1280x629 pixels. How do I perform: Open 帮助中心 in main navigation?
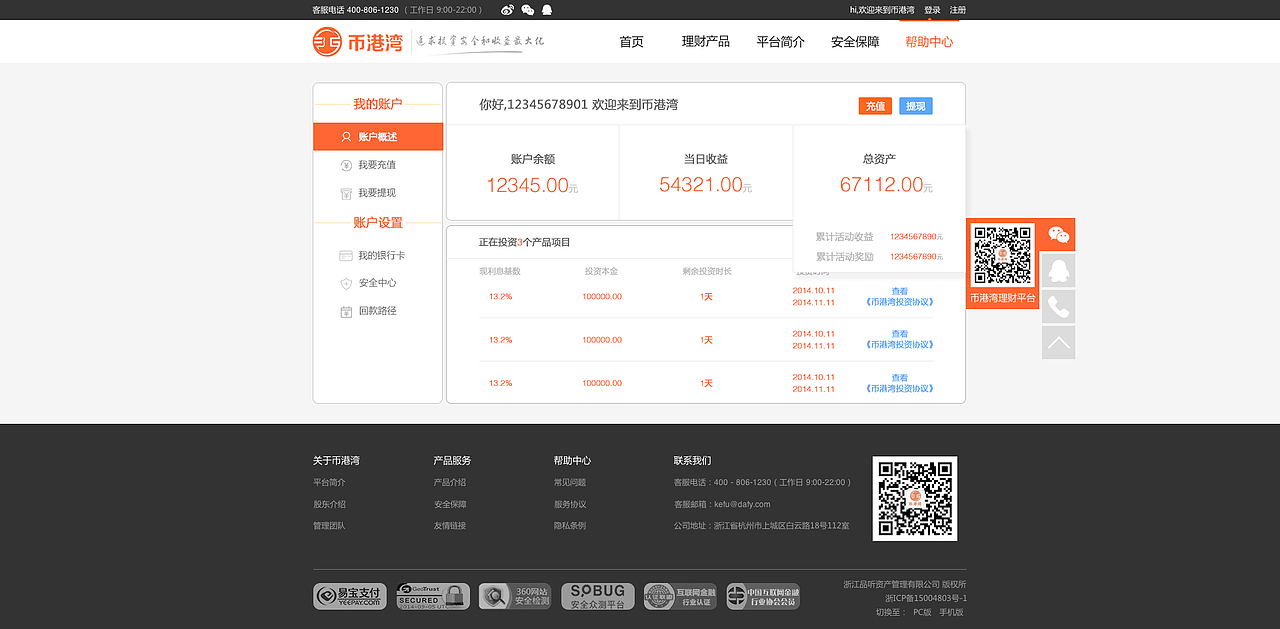929,42
